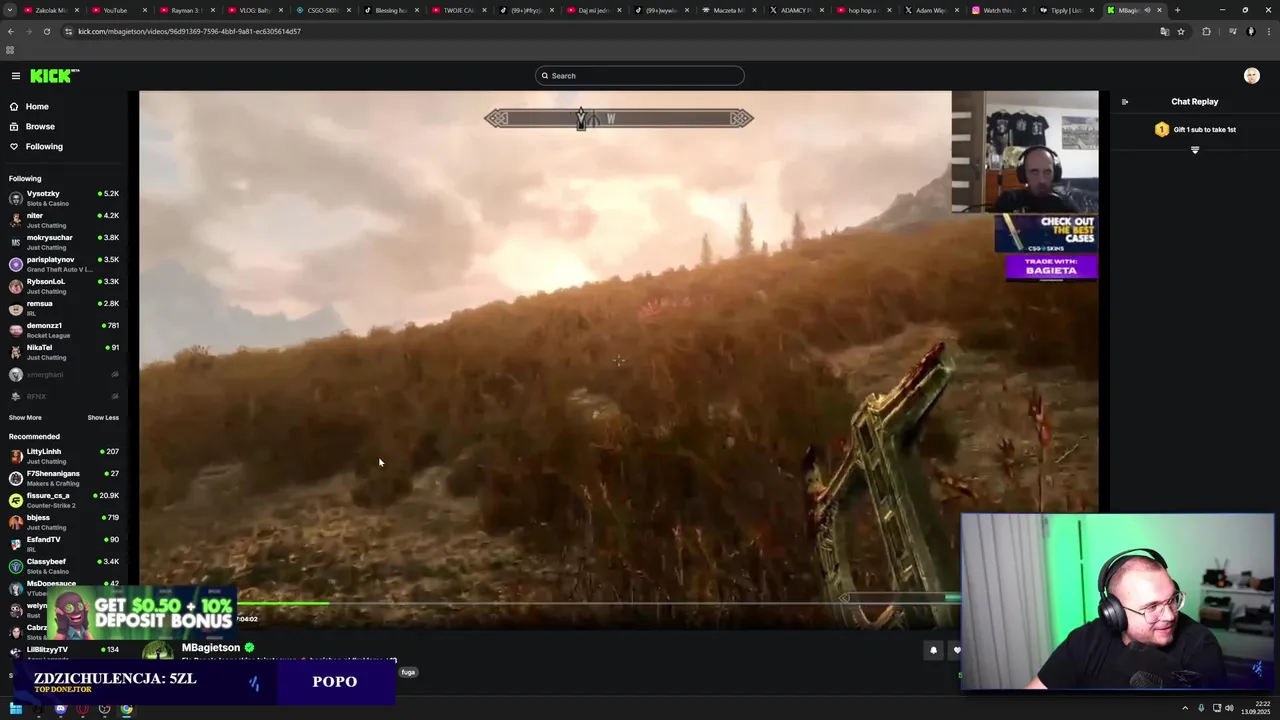Click the KICK logo
This screenshot has width=1280, height=720.
point(54,76)
